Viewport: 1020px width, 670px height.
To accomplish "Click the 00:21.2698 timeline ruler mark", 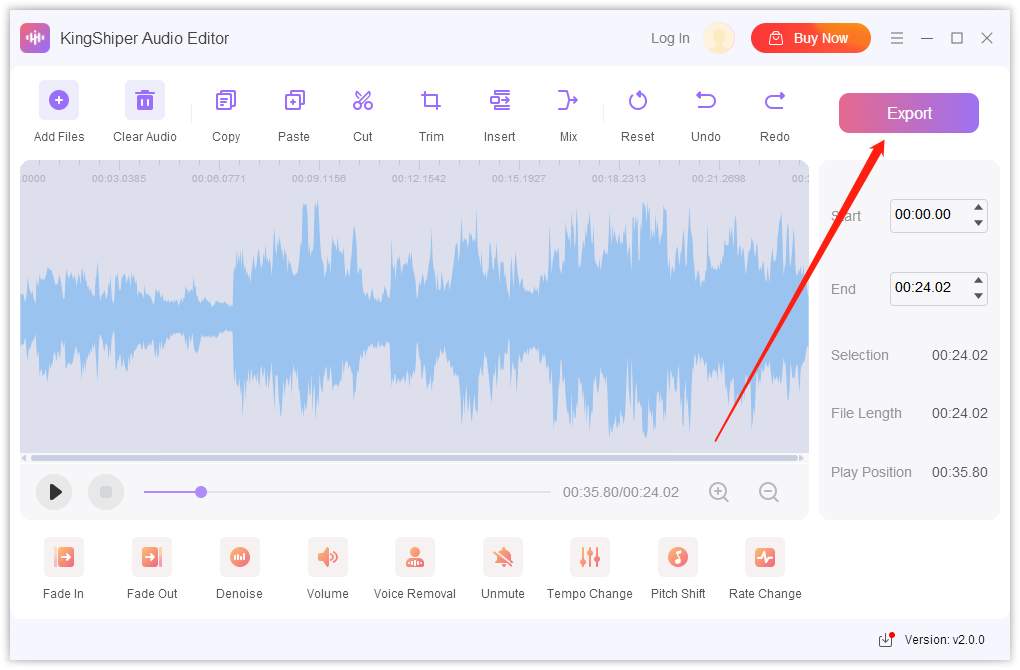I will pos(719,178).
